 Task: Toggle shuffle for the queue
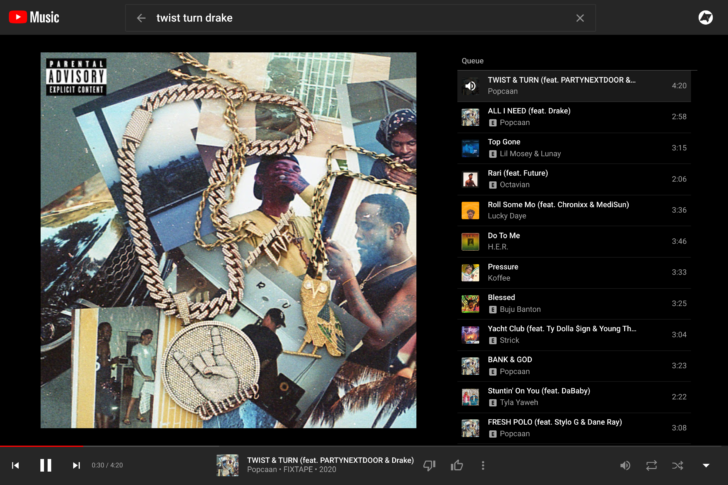pyautogui.click(x=677, y=465)
